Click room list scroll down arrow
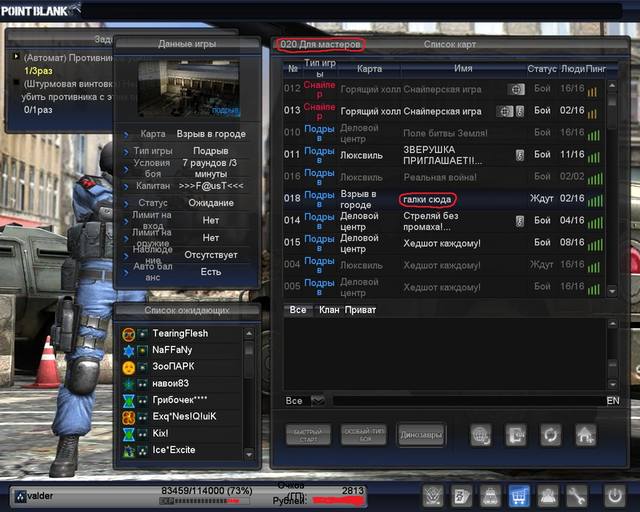The height and width of the screenshot is (512, 640). click(612, 291)
